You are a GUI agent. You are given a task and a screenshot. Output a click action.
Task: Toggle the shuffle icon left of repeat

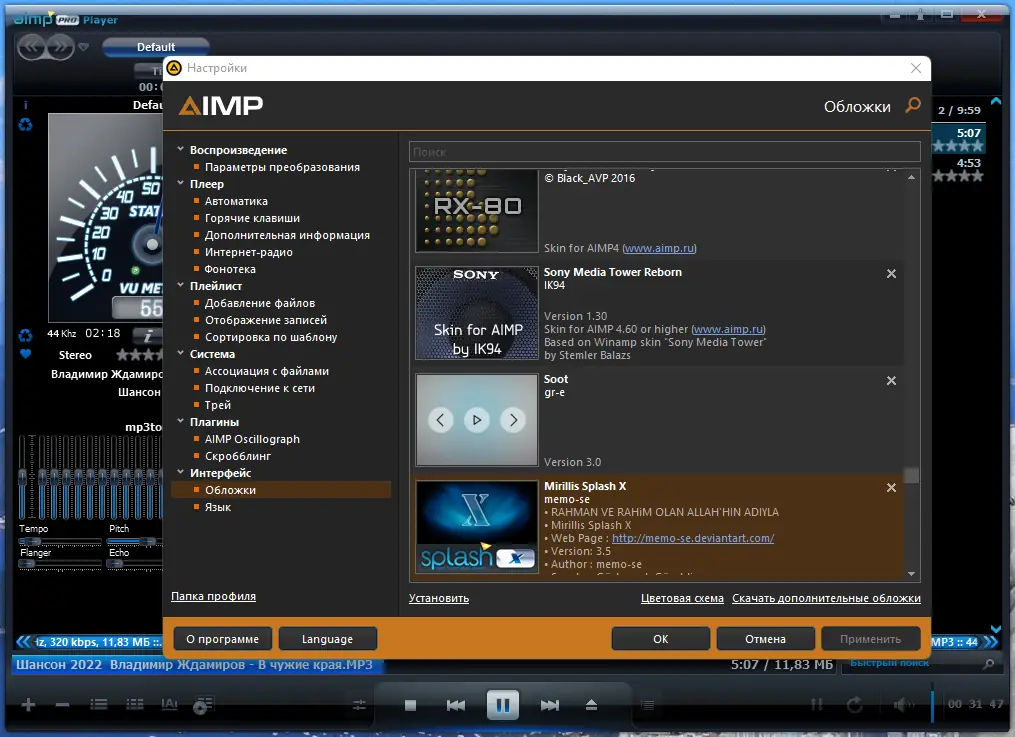pos(817,704)
